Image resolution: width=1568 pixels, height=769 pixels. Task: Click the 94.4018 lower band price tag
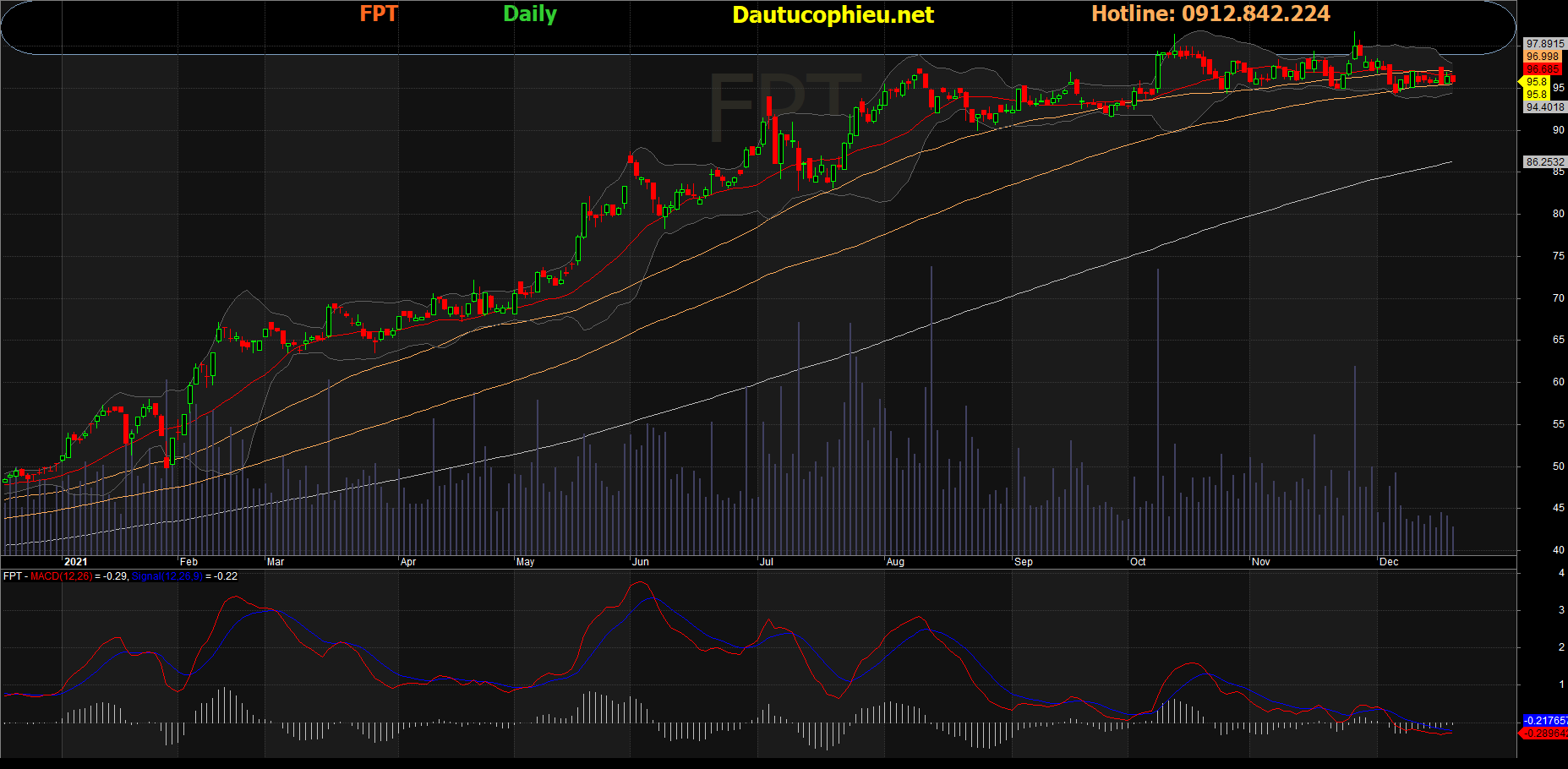click(1544, 107)
